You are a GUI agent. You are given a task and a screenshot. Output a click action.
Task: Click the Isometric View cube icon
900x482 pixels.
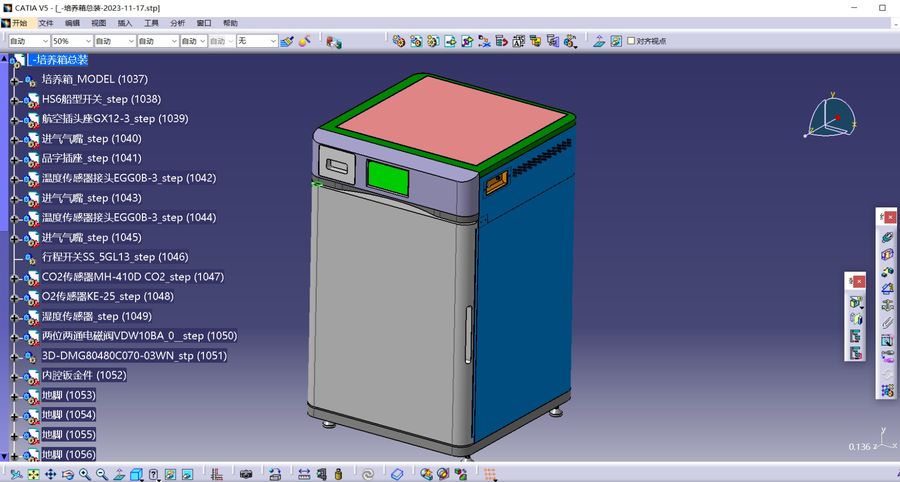pos(136,474)
